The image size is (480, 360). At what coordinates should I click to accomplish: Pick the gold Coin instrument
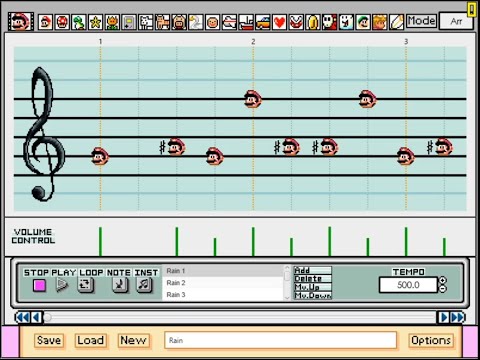(313, 22)
